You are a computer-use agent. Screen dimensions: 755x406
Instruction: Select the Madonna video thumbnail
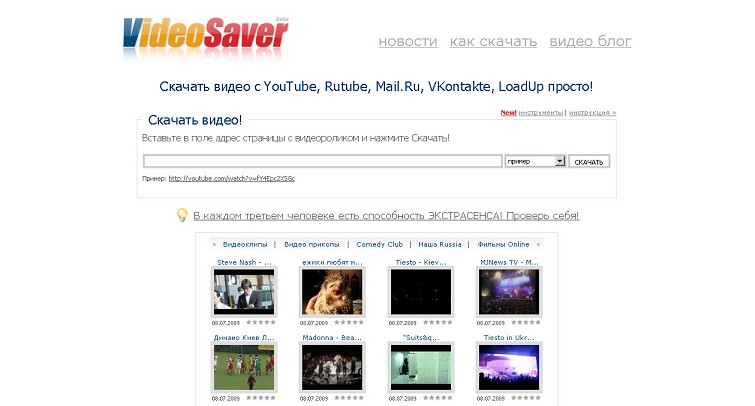pyautogui.click(x=332, y=367)
